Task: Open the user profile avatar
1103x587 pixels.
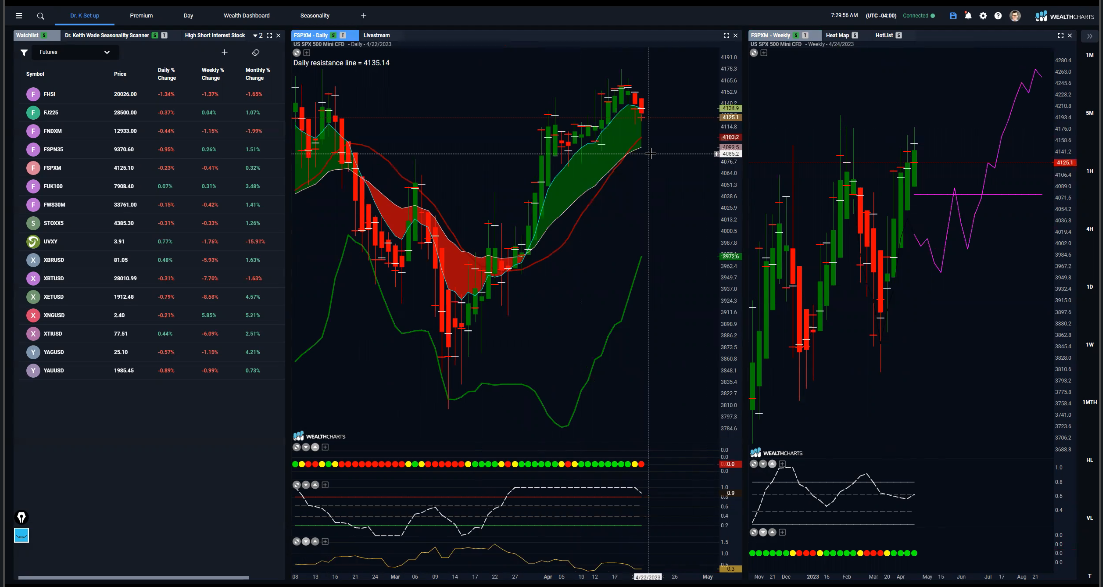Action: pos(1014,15)
